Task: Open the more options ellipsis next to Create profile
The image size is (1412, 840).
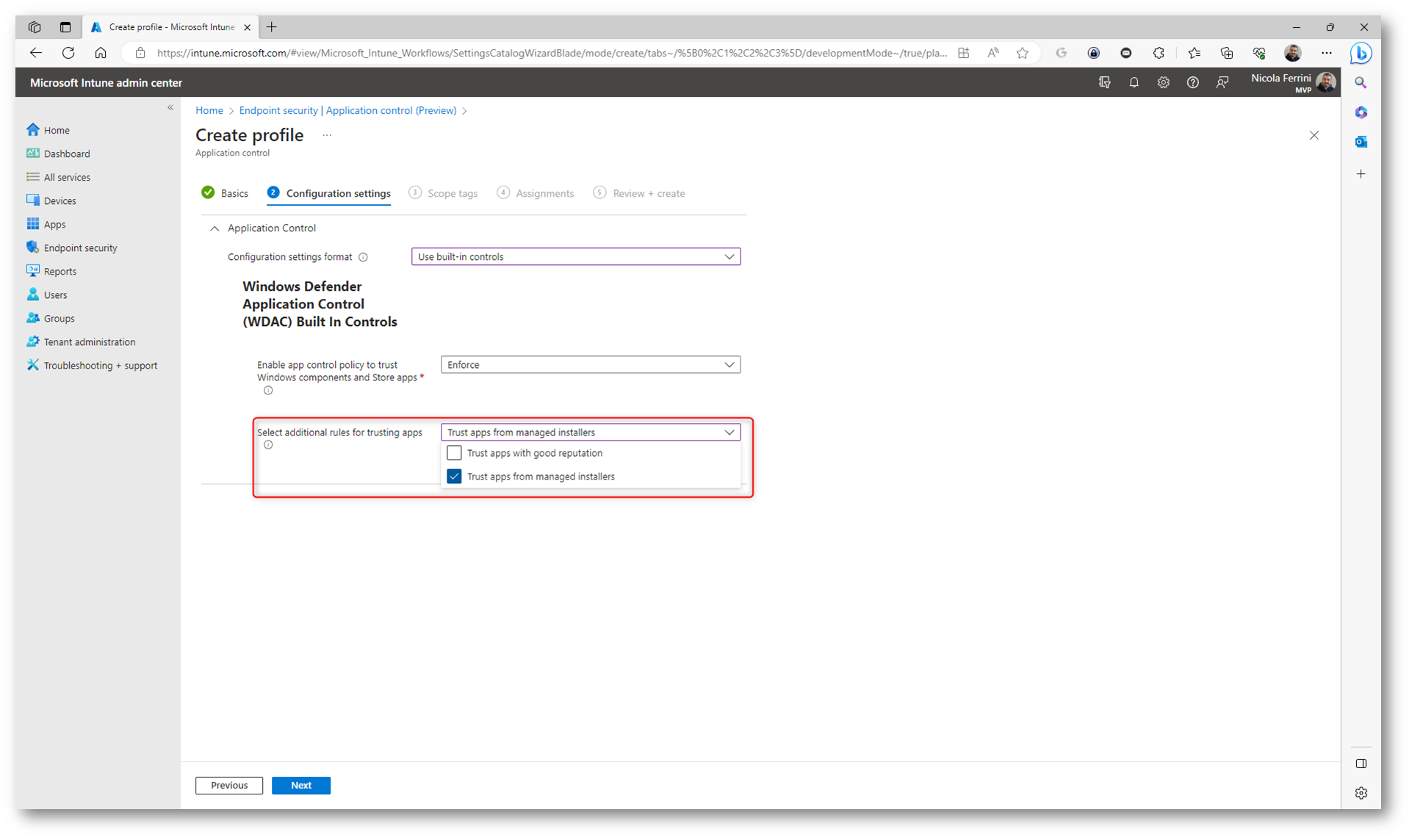Action: [x=327, y=135]
